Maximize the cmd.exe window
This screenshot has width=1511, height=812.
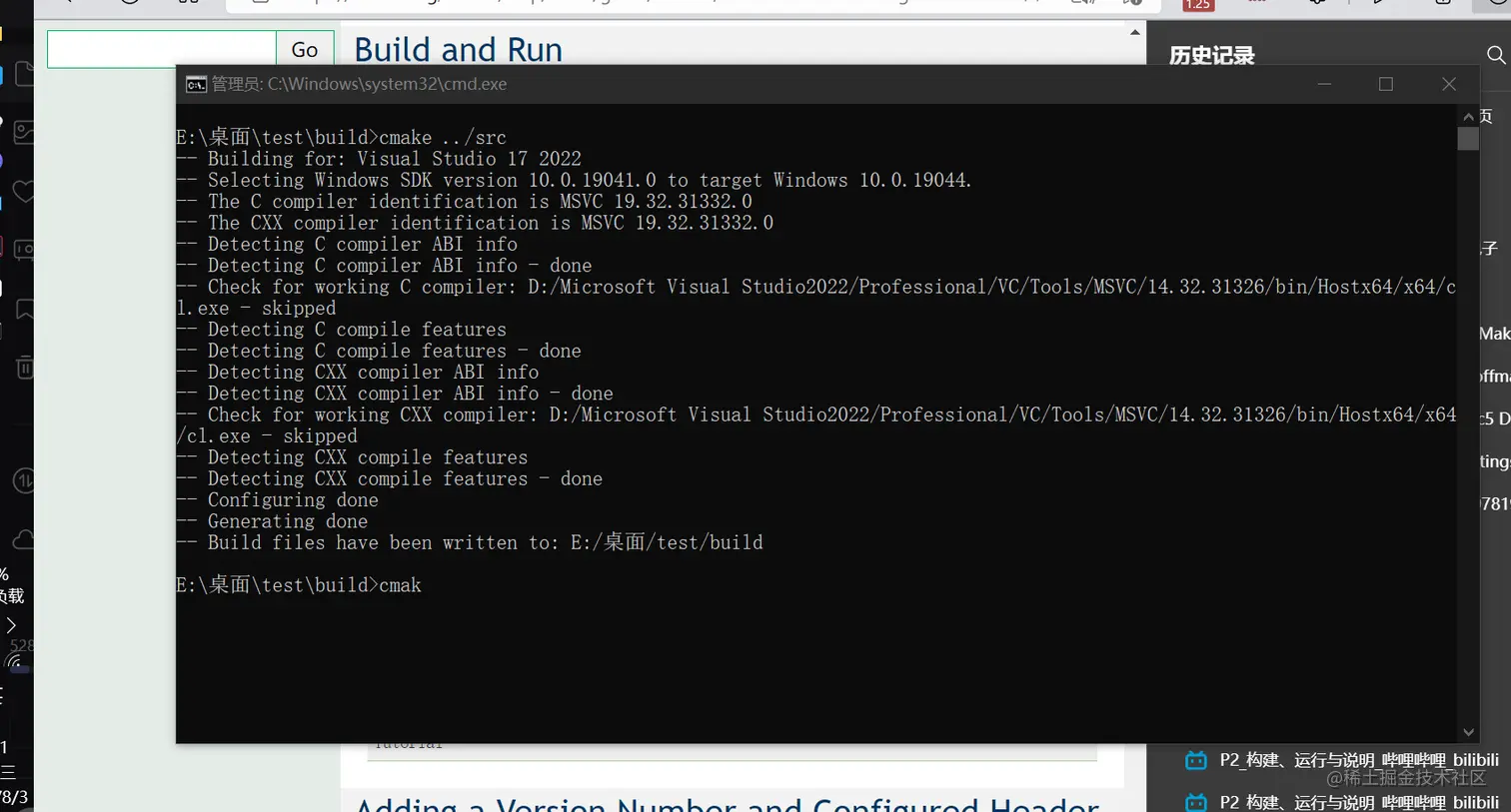(1386, 84)
